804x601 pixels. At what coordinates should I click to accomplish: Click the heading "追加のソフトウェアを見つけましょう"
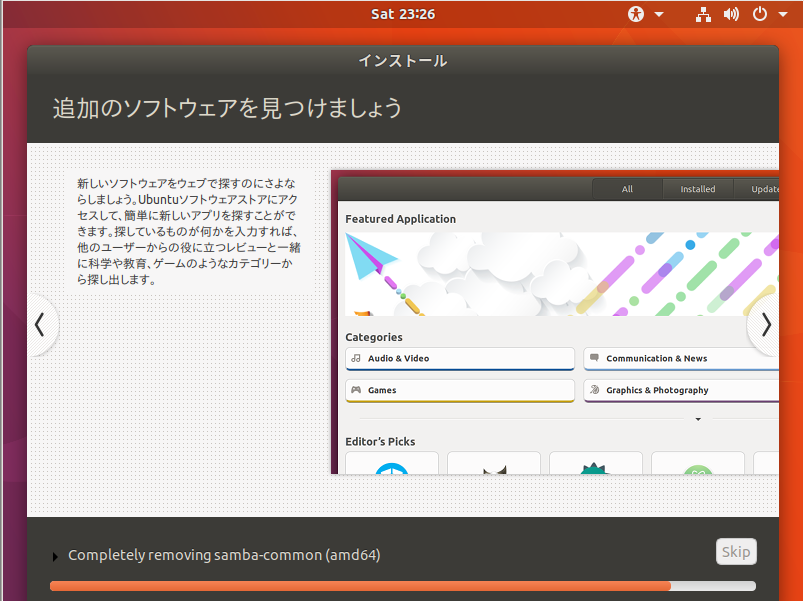(x=227, y=108)
